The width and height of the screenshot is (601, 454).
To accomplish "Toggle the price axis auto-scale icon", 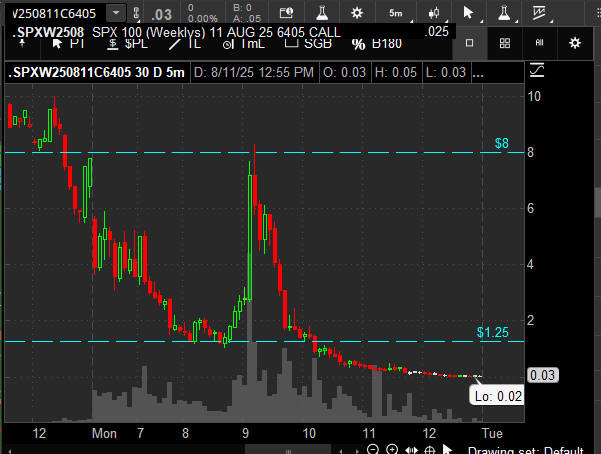I will [x=537, y=71].
